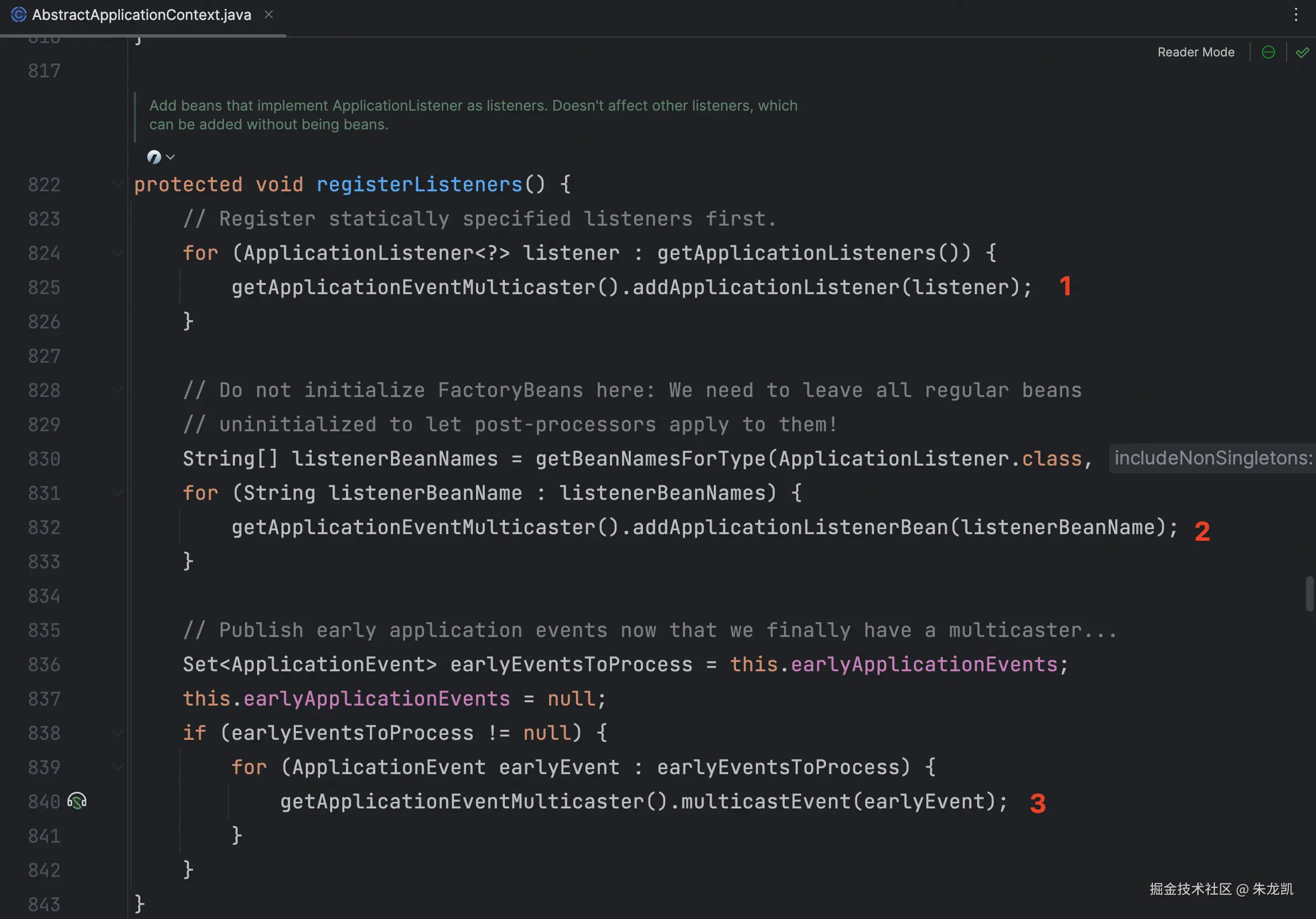Click the includeNonSingletons parameter hint

1211,458
